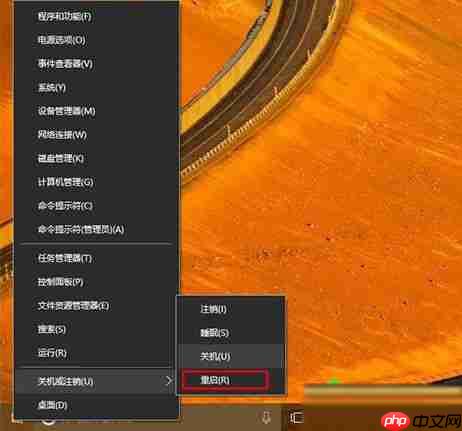Open 事件查看器(V)
This screenshot has height=431, width=462.
coord(97,64)
